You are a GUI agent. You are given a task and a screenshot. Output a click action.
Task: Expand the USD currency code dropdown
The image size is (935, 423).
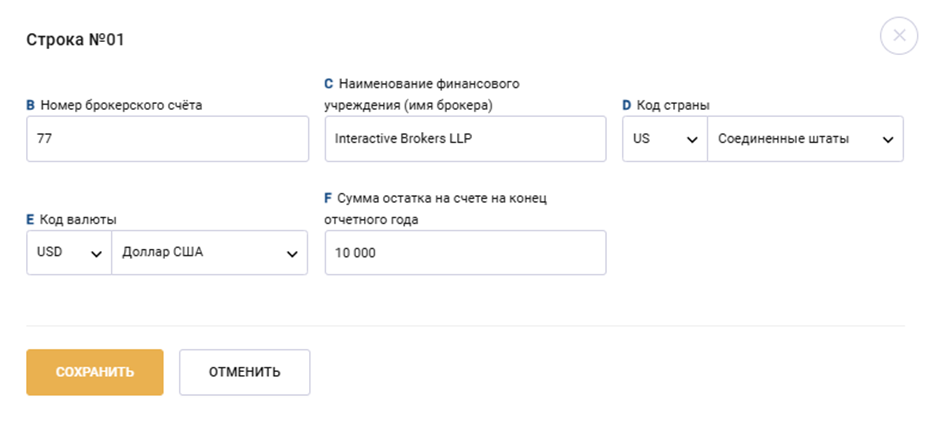click(69, 253)
